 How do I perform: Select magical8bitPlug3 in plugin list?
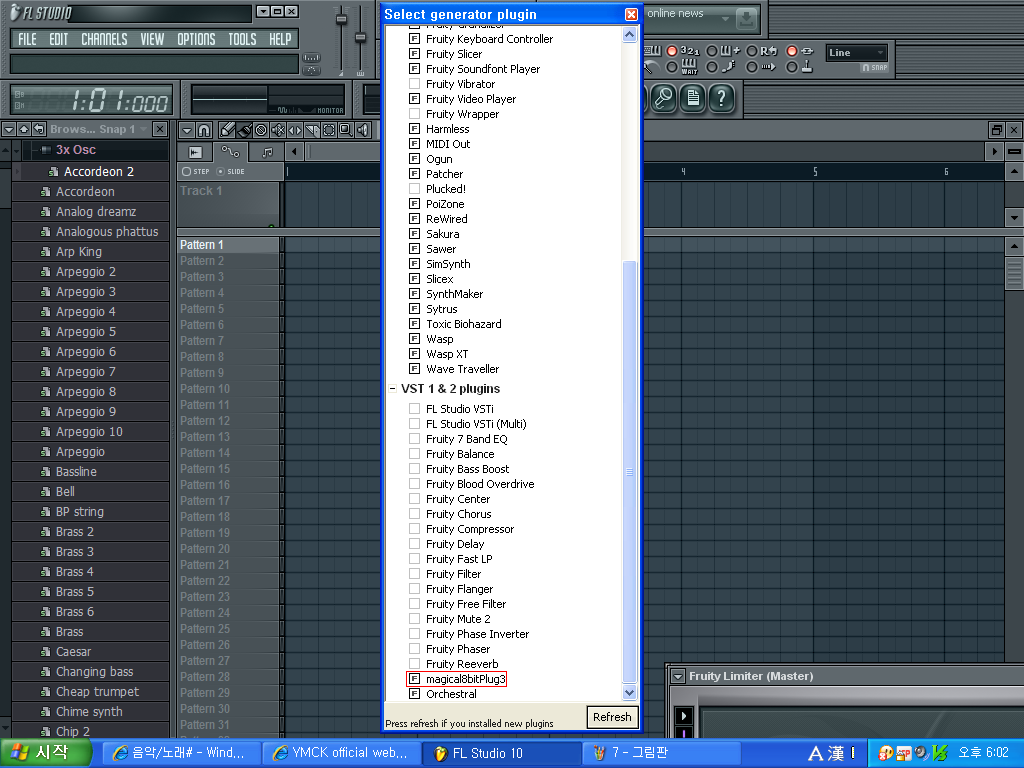coord(466,679)
